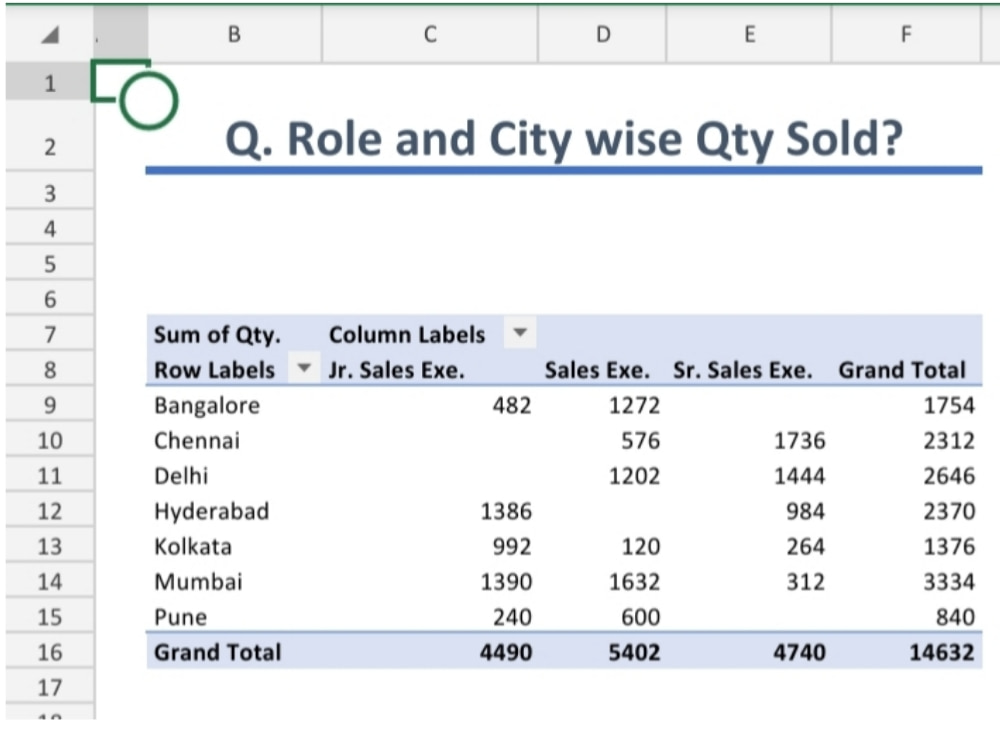1000x750 pixels.
Task: Select row 16 header
Action: (50, 652)
